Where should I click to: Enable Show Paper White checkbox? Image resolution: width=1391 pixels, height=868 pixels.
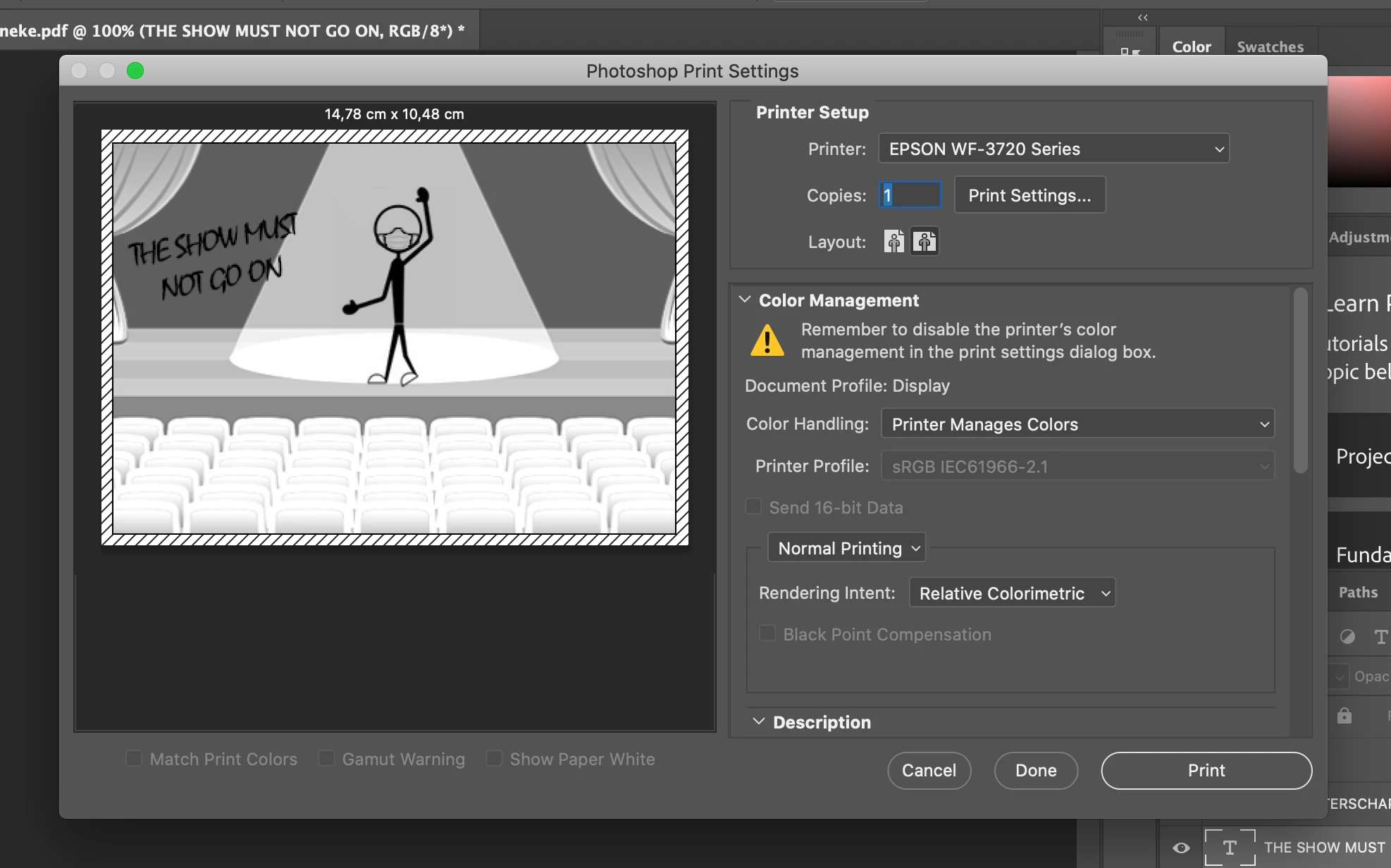(494, 759)
